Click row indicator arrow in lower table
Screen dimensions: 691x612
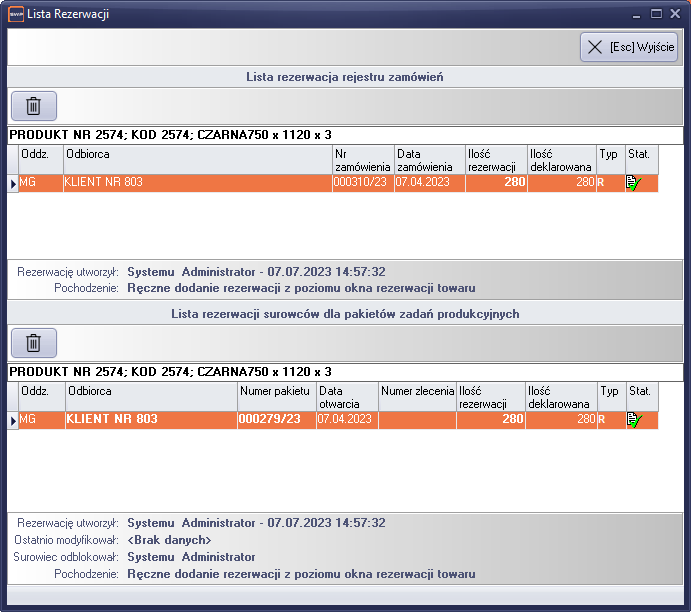(13, 420)
